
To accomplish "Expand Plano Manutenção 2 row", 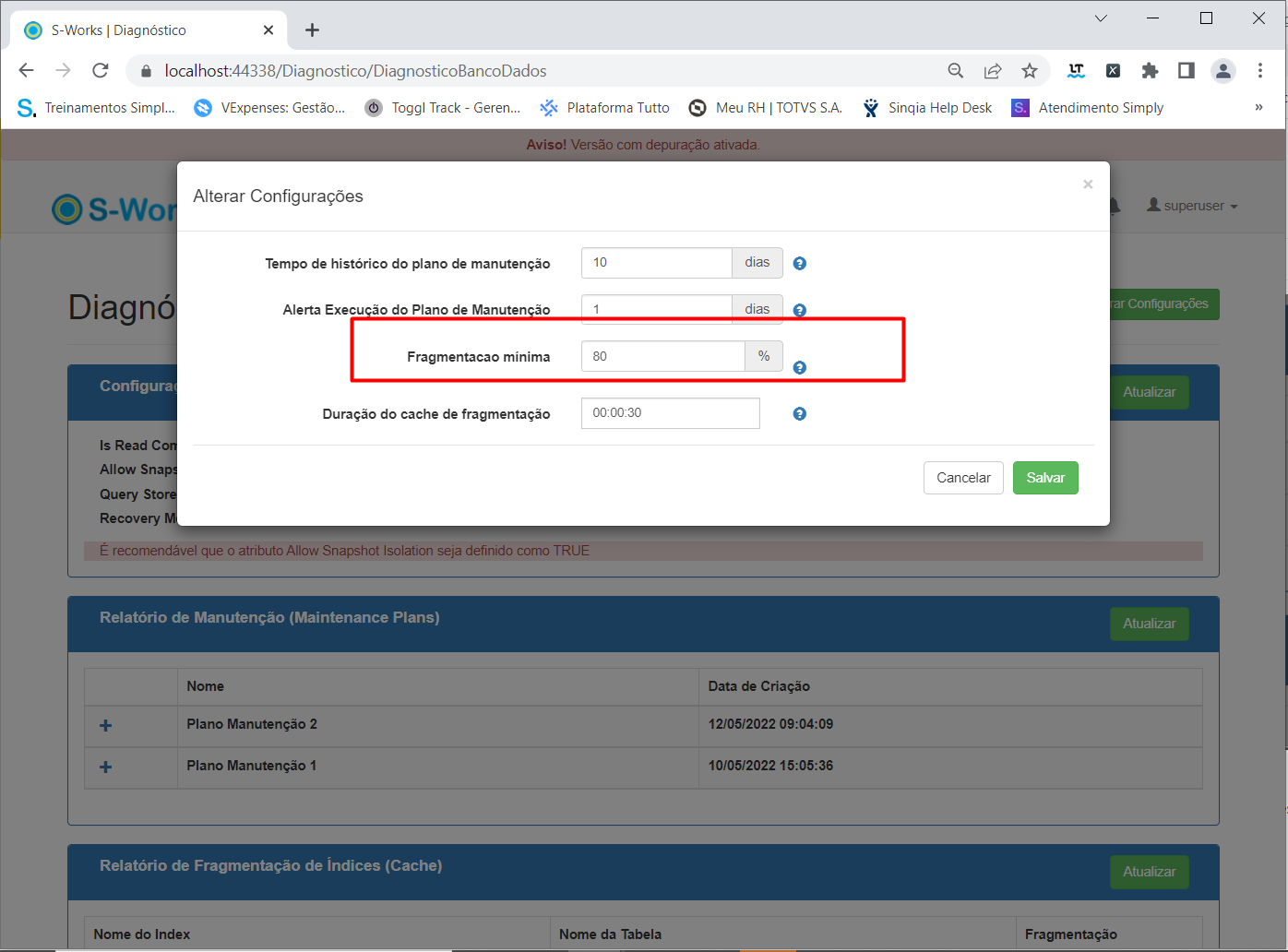I will click(106, 726).
